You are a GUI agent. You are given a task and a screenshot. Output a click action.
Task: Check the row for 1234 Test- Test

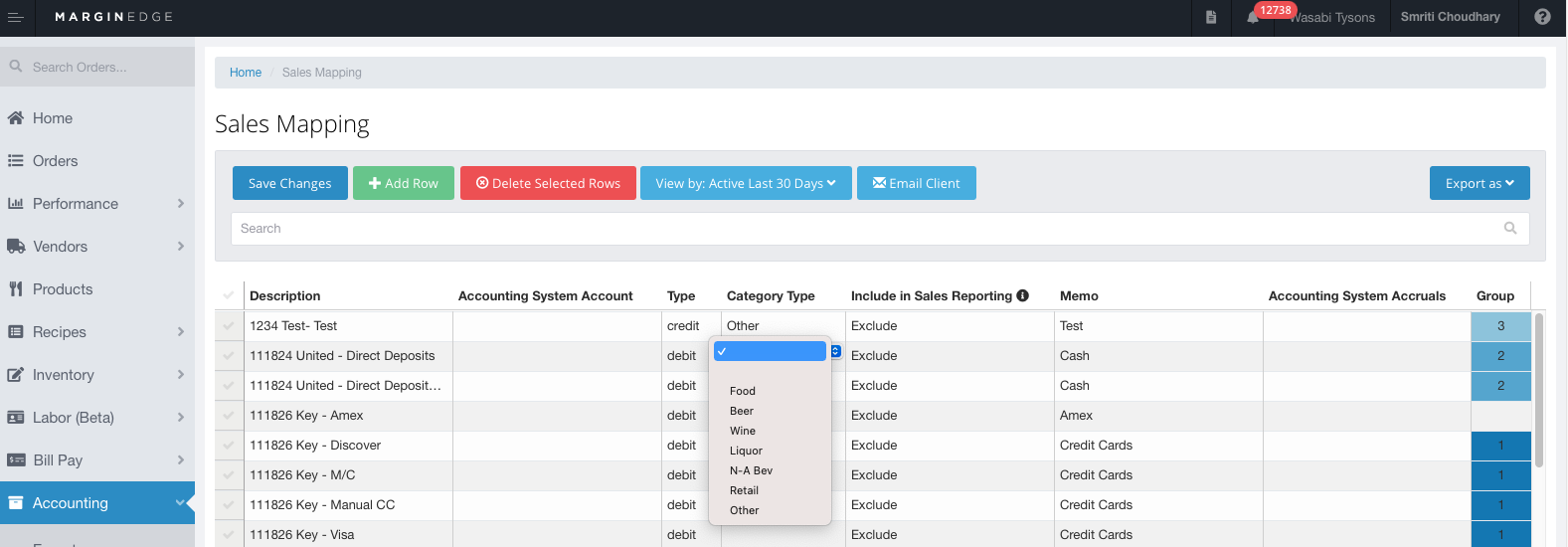click(x=229, y=326)
